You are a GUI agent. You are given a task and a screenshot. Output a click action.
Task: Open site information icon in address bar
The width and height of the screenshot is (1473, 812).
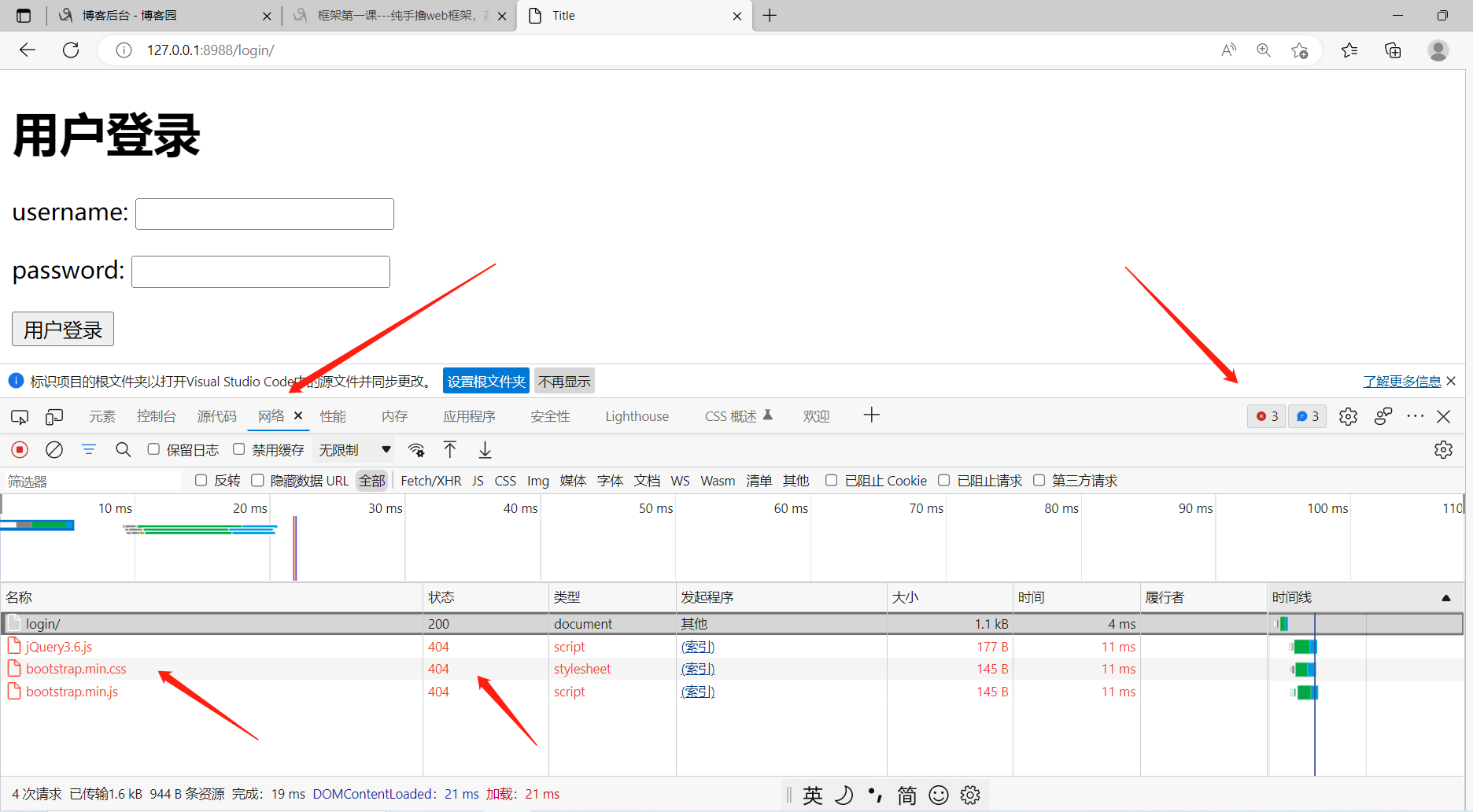pos(124,50)
